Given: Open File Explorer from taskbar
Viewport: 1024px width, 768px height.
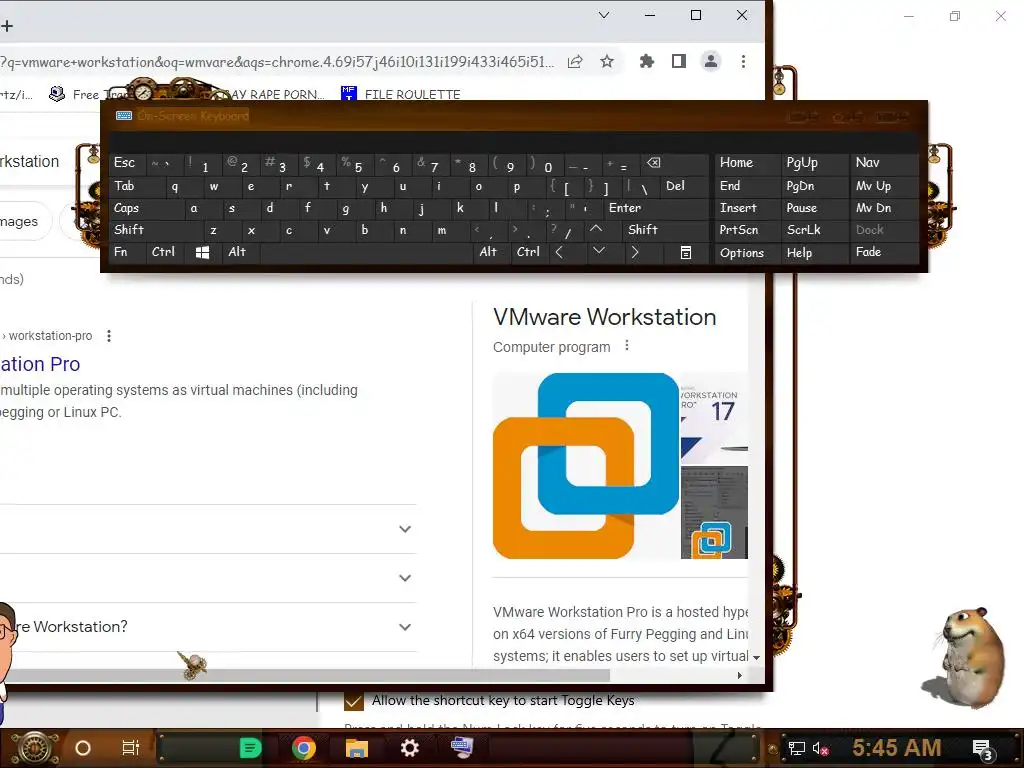Looking at the screenshot, I should point(357,748).
